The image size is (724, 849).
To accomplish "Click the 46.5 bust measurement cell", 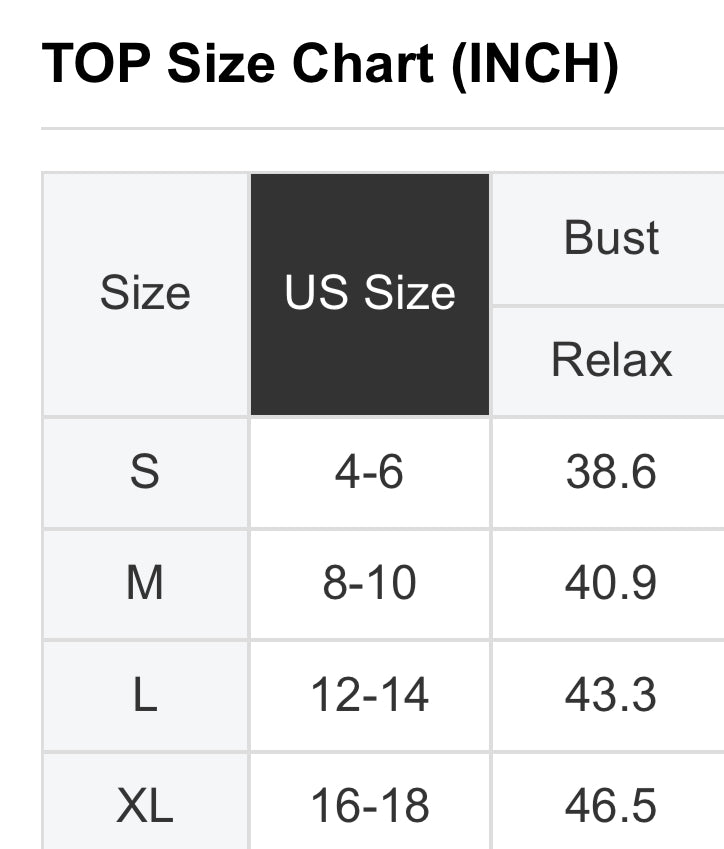I will click(610, 805).
